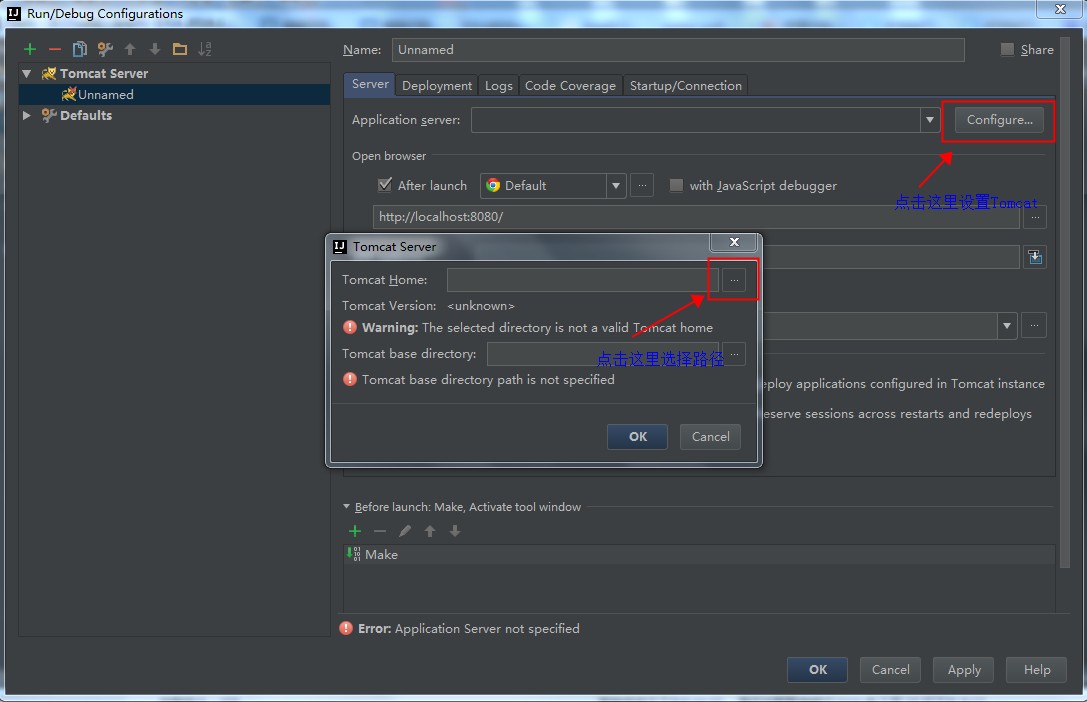The image size is (1087, 702).
Task: Edit before launch task pencil icon
Action: pyautogui.click(x=405, y=531)
